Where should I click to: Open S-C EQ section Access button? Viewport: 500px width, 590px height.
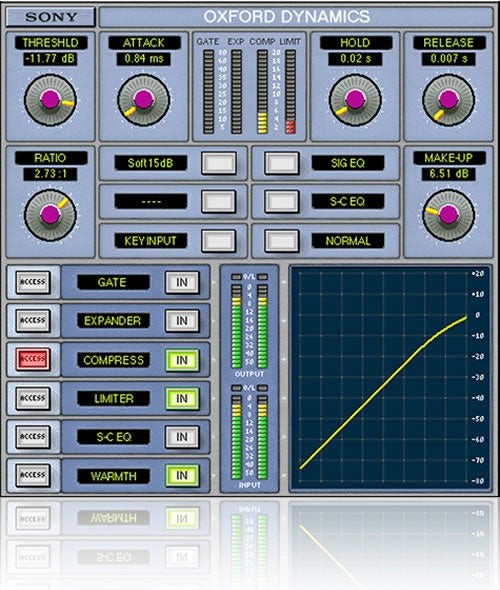33,437
